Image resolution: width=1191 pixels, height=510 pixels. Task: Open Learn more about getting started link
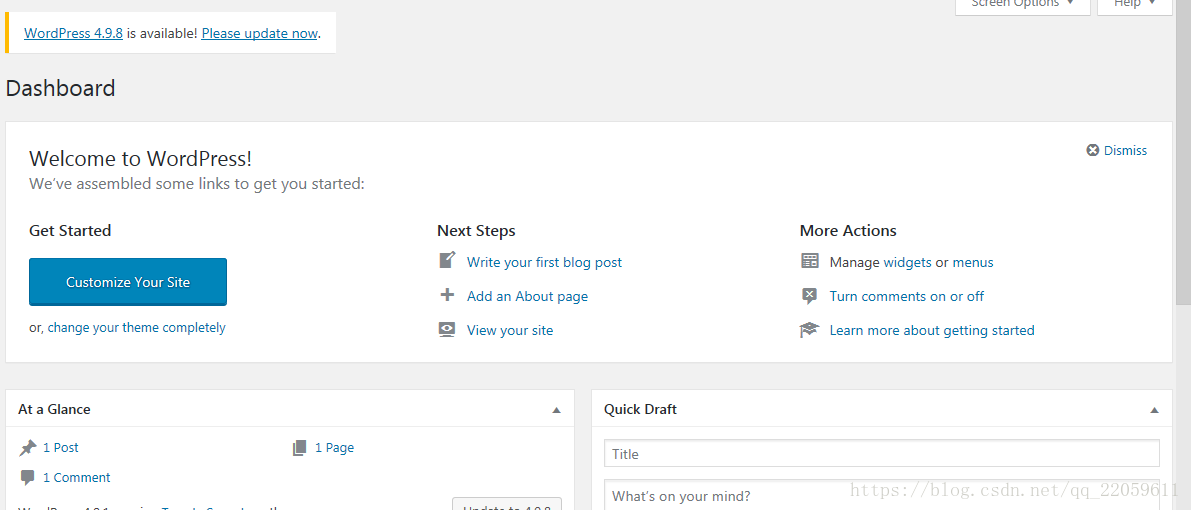coord(932,331)
